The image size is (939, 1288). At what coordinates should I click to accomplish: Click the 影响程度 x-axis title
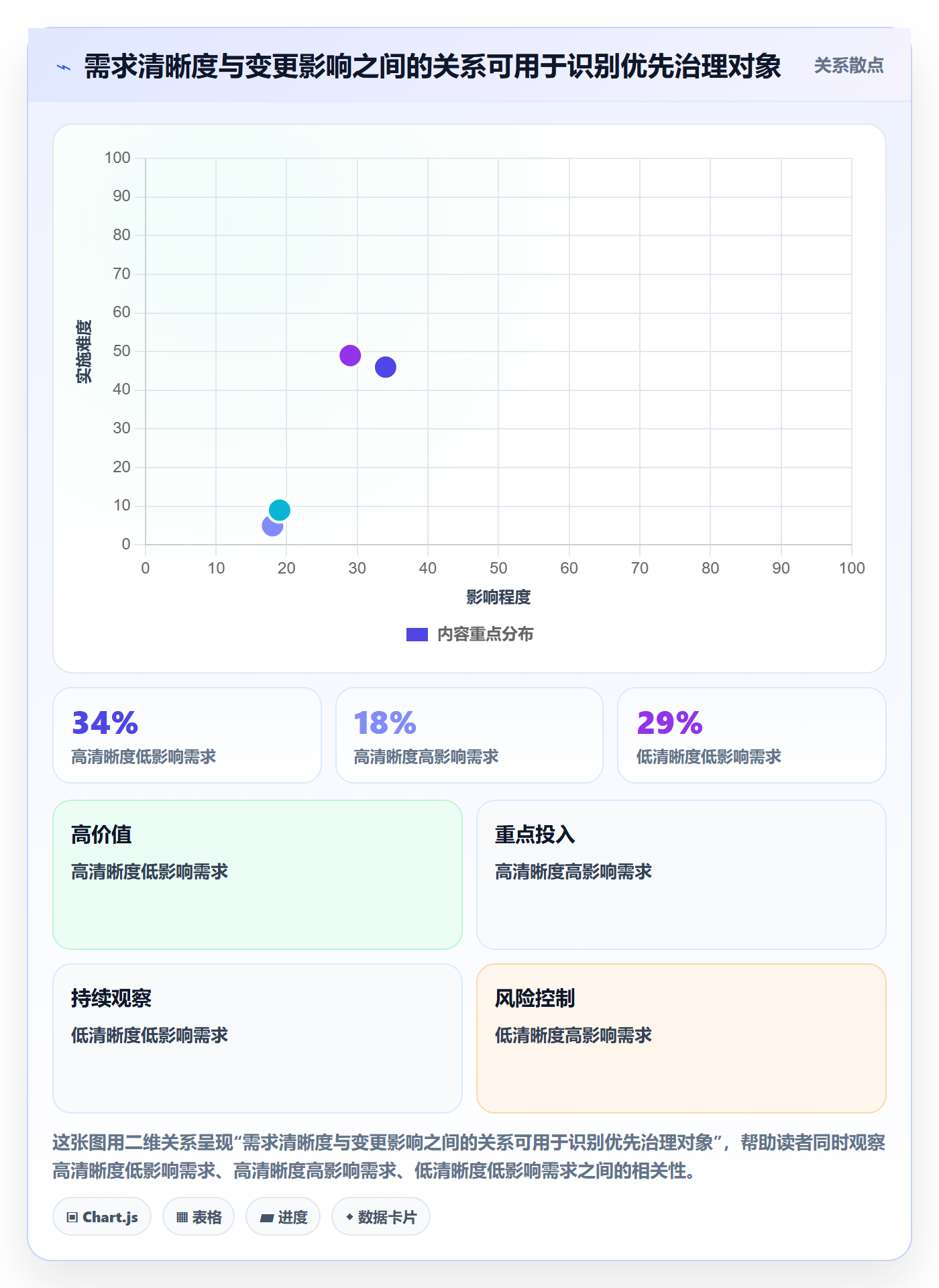498,597
